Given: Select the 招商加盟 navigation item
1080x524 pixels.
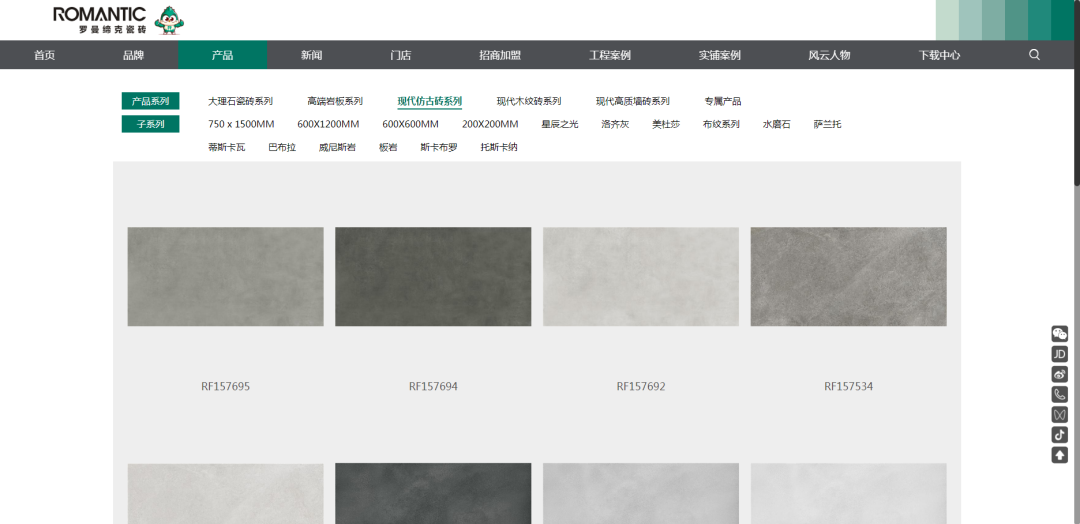Looking at the screenshot, I should pyautogui.click(x=500, y=55).
